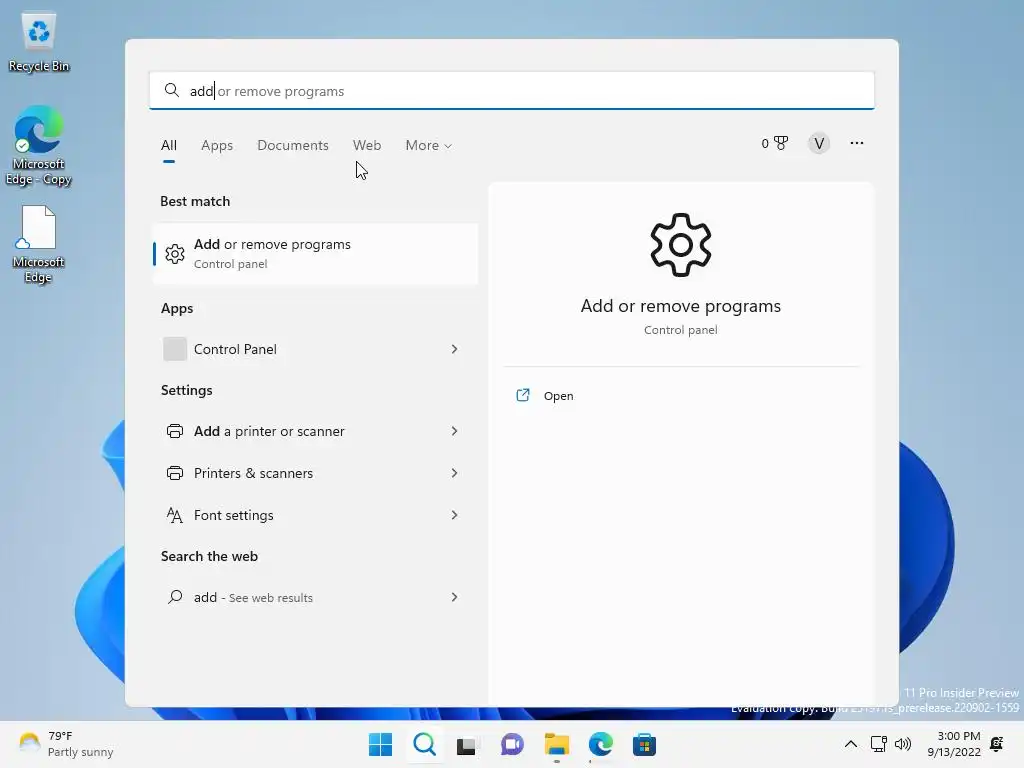Screen dimensions: 1024x768
Task: Click the gear icon beside Add or remove programs result
Action: (174, 253)
